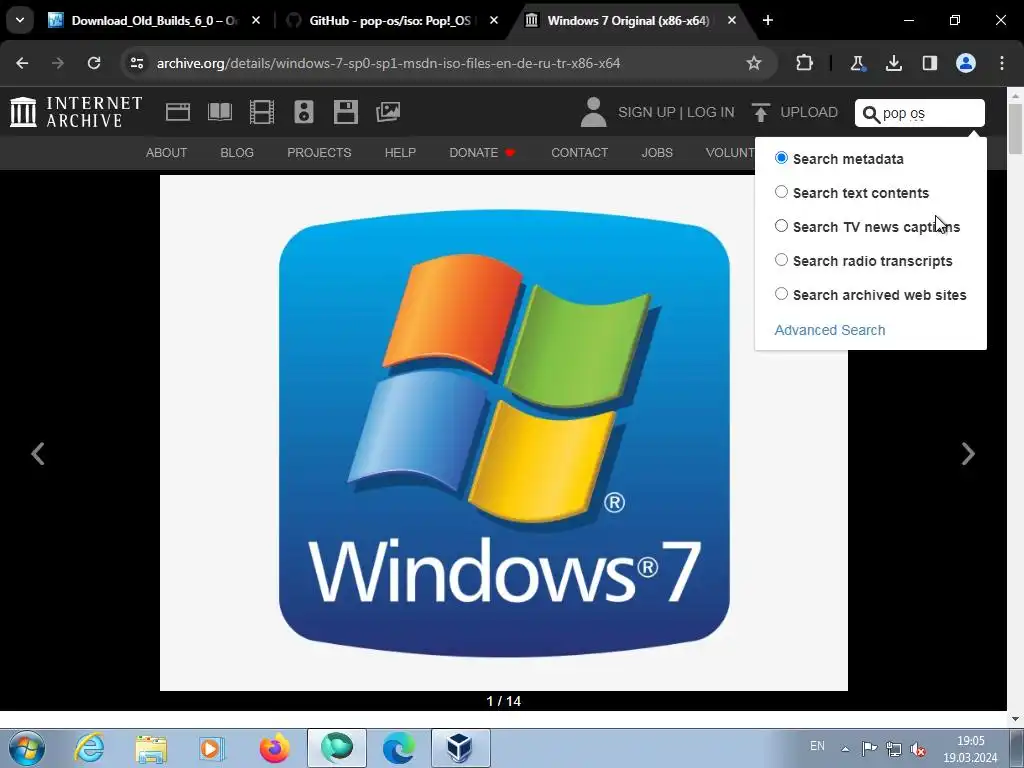Open the JOBS menu item
Image resolution: width=1024 pixels, height=768 pixels.
[x=657, y=153]
